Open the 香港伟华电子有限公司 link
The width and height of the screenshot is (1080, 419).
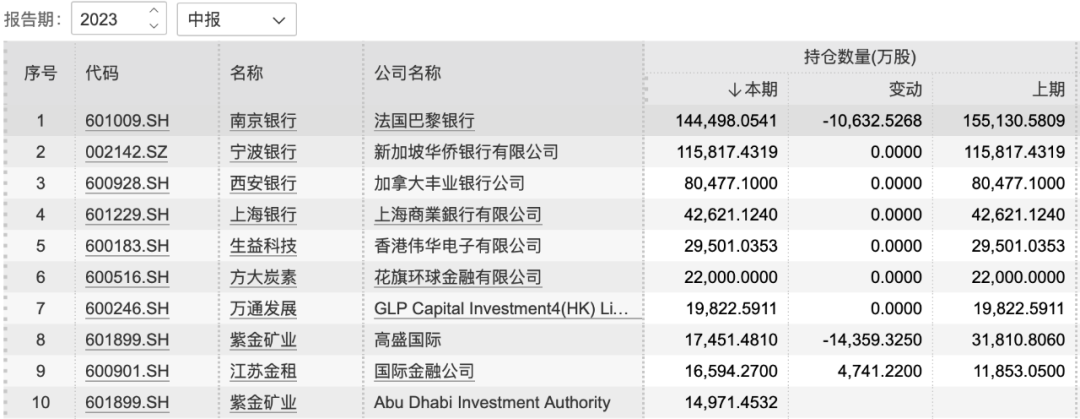pyautogui.click(x=448, y=246)
